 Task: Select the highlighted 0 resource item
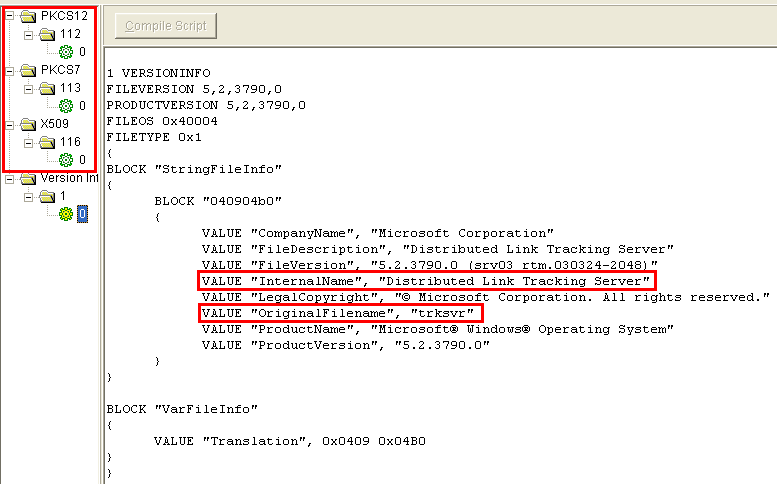(83, 214)
